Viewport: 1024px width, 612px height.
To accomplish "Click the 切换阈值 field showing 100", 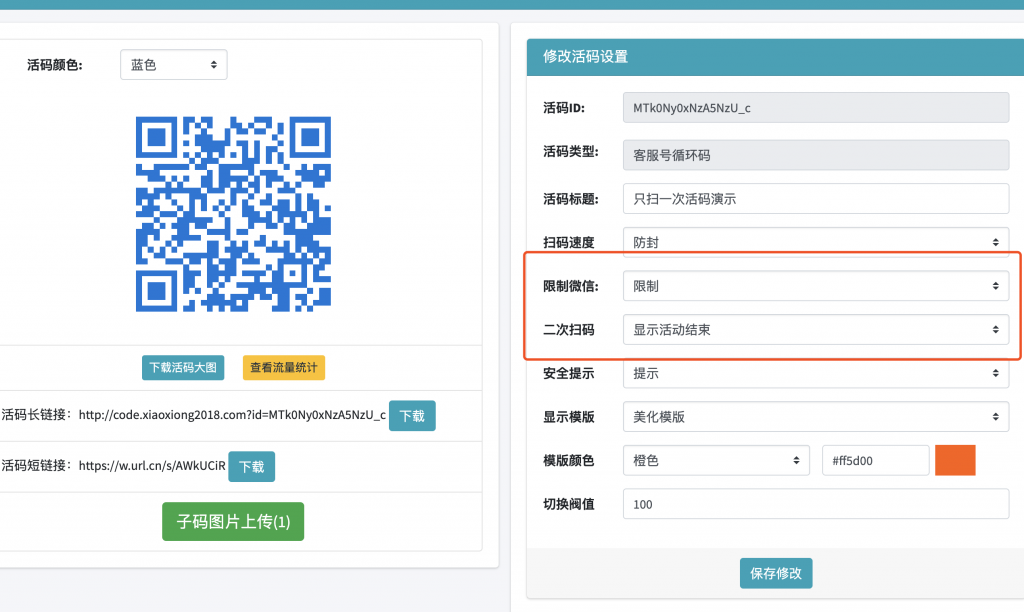I will tap(816, 504).
